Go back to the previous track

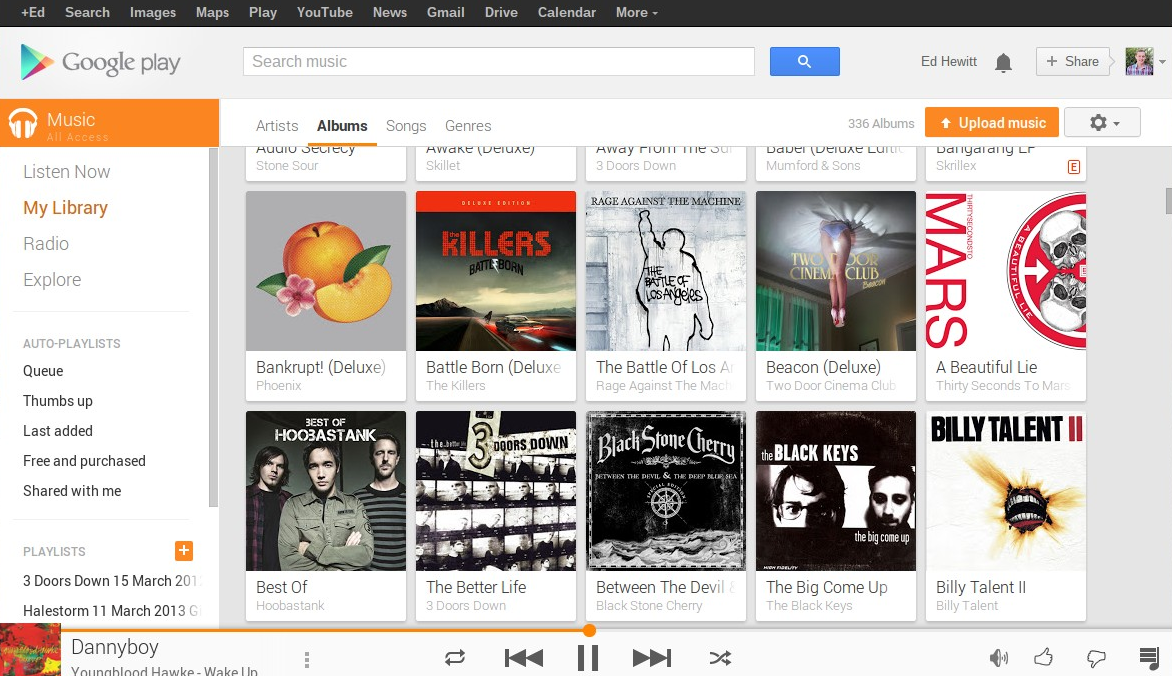click(523, 658)
